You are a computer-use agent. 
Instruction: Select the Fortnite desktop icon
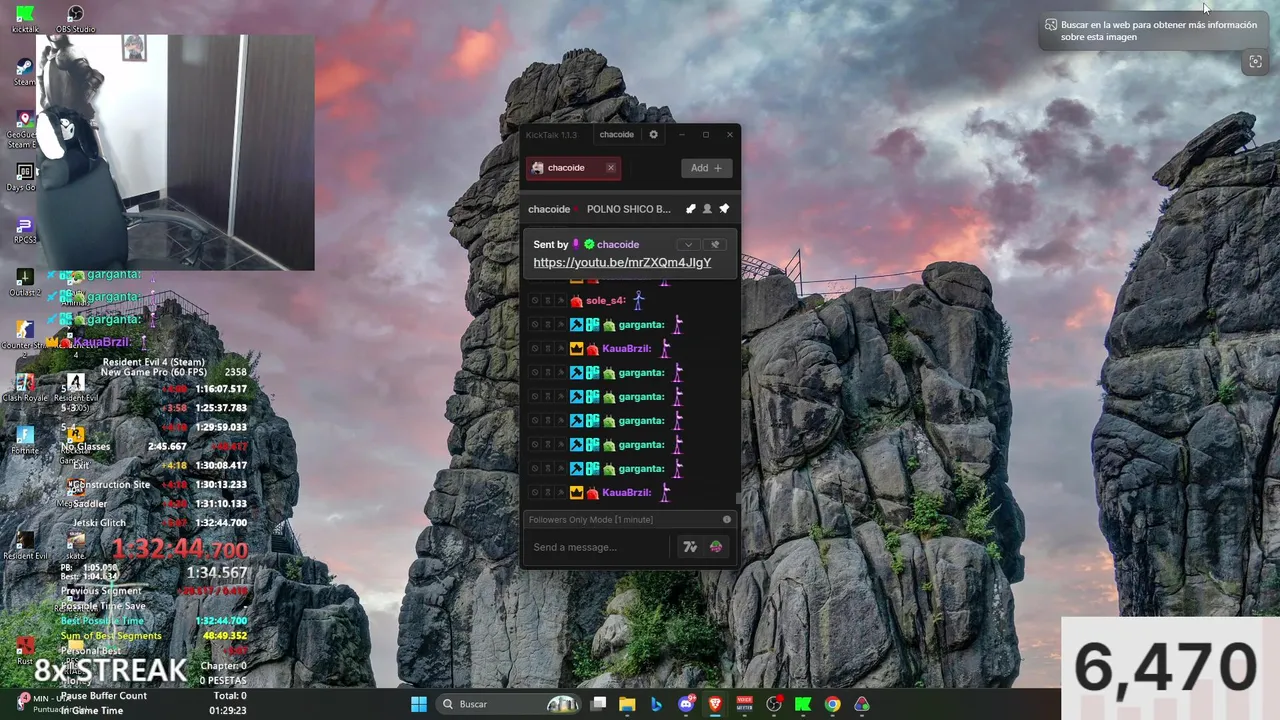pyautogui.click(x=25, y=440)
